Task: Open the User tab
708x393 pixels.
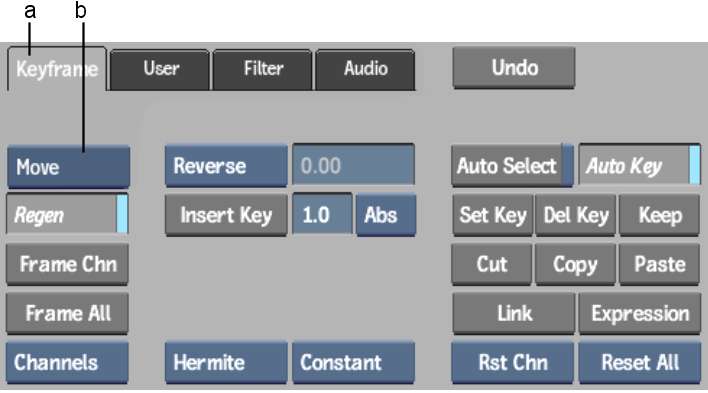Action: tap(160, 69)
